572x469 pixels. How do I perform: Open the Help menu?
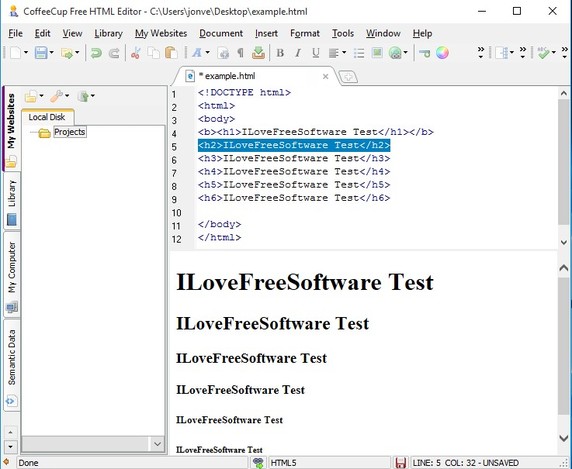pos(422,34)
